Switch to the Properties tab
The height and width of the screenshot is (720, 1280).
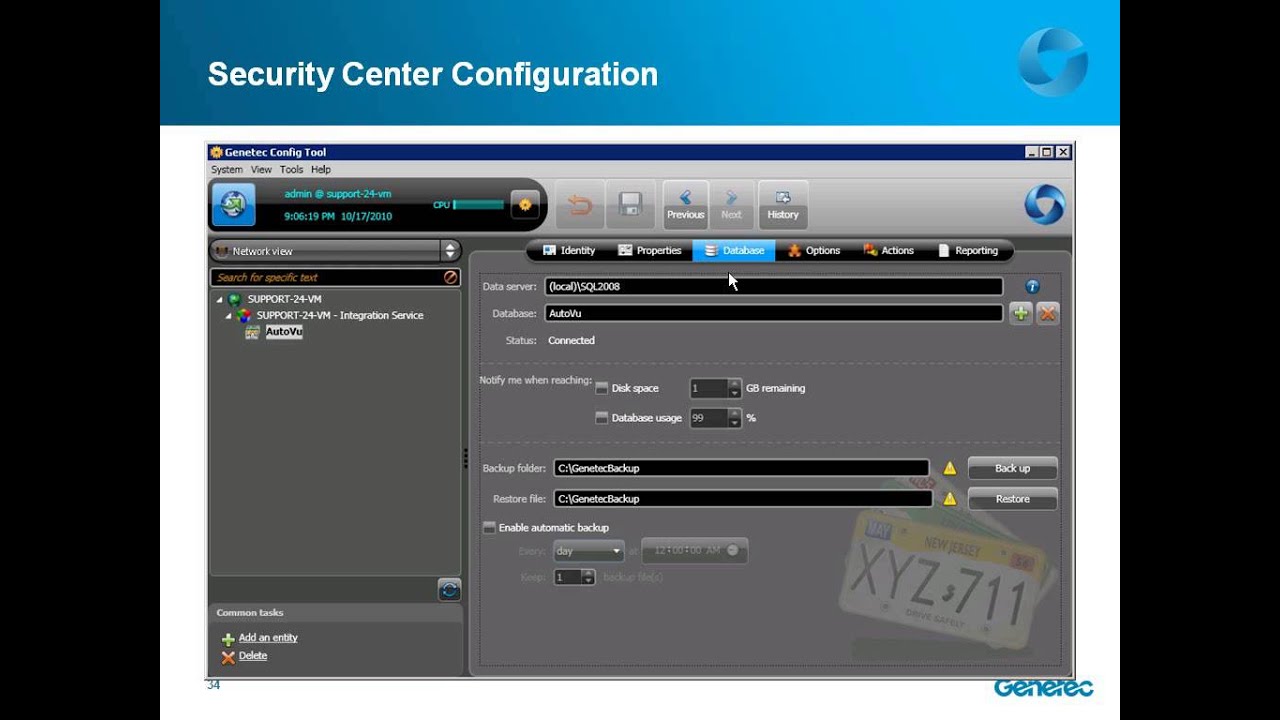pos(650,251)
